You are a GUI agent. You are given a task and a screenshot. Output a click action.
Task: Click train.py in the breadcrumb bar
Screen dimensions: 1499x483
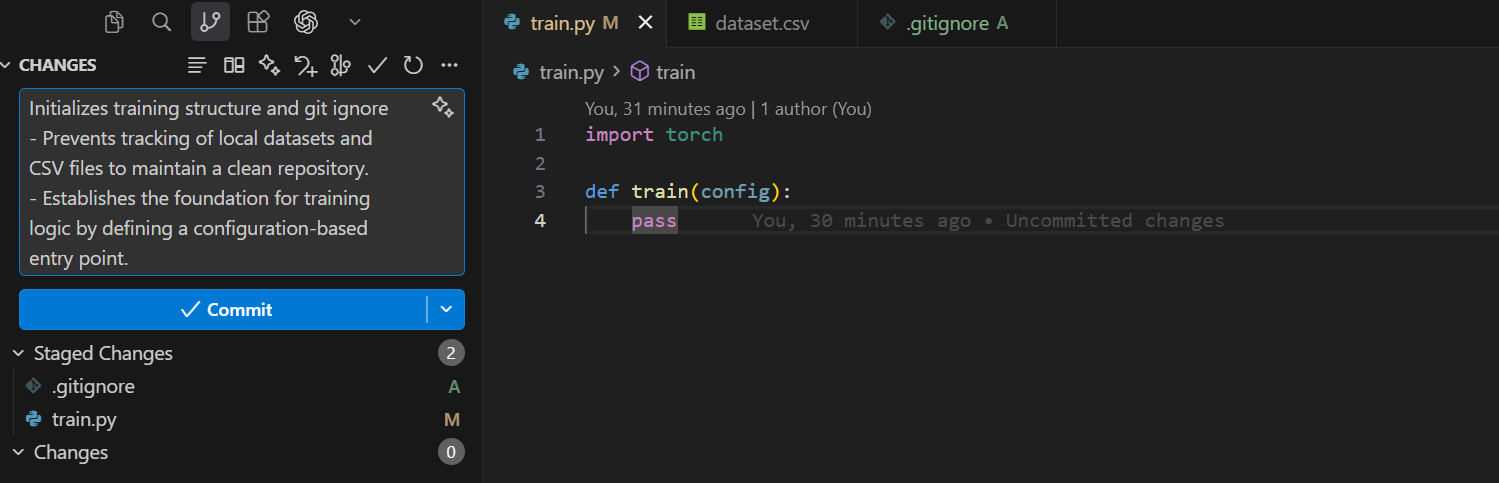coord(570,72)
